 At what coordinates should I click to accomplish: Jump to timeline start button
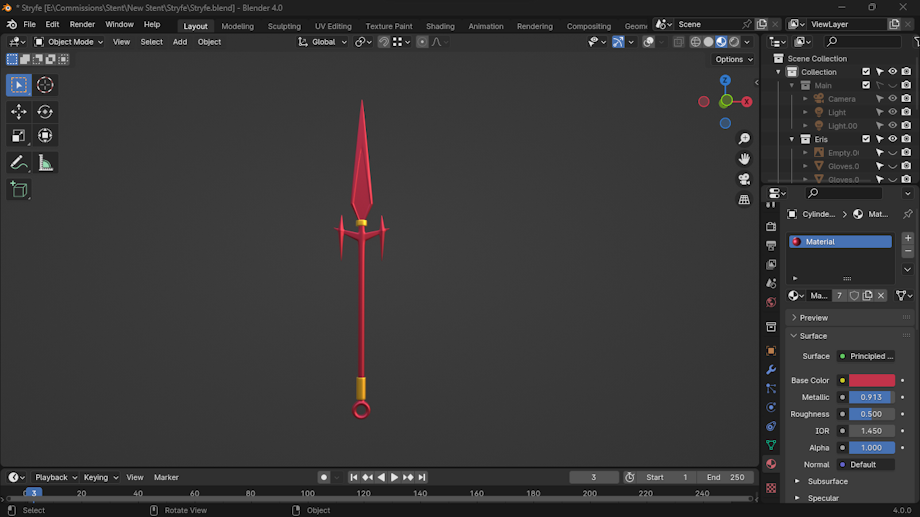pos(354,477)
